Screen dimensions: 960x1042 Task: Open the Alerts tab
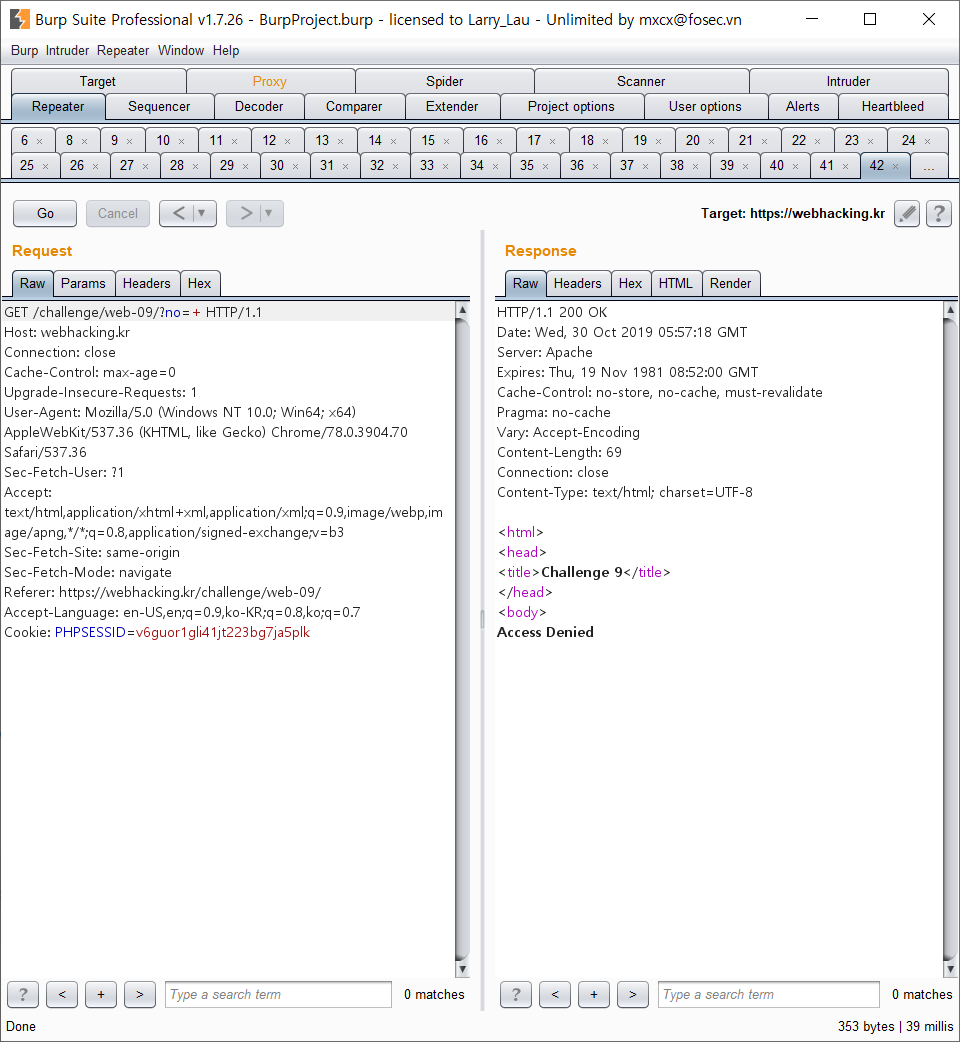point(803,106)
